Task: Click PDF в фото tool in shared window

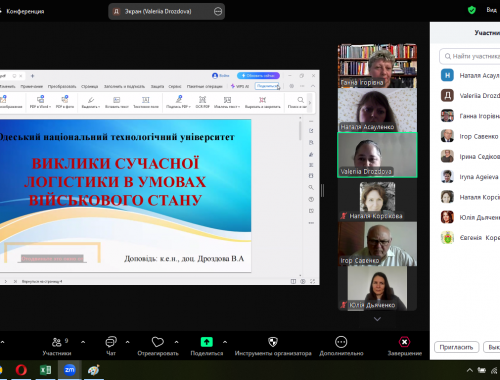Action: tap(65, 102)
